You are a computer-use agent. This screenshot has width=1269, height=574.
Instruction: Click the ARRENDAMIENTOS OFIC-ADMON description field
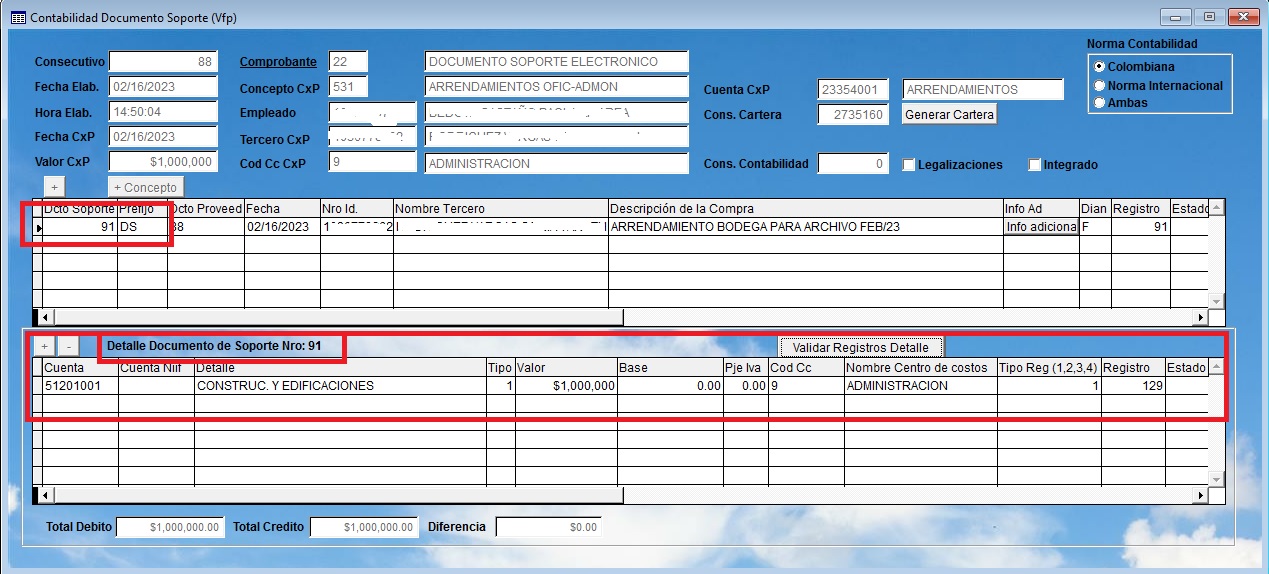click(x=557, y=87)
